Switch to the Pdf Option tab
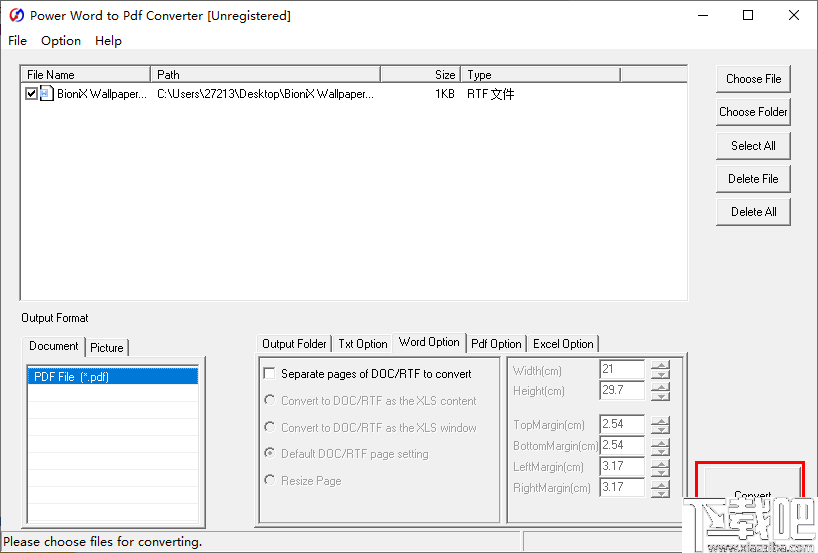The image size is (818, 553). [496, 344]
